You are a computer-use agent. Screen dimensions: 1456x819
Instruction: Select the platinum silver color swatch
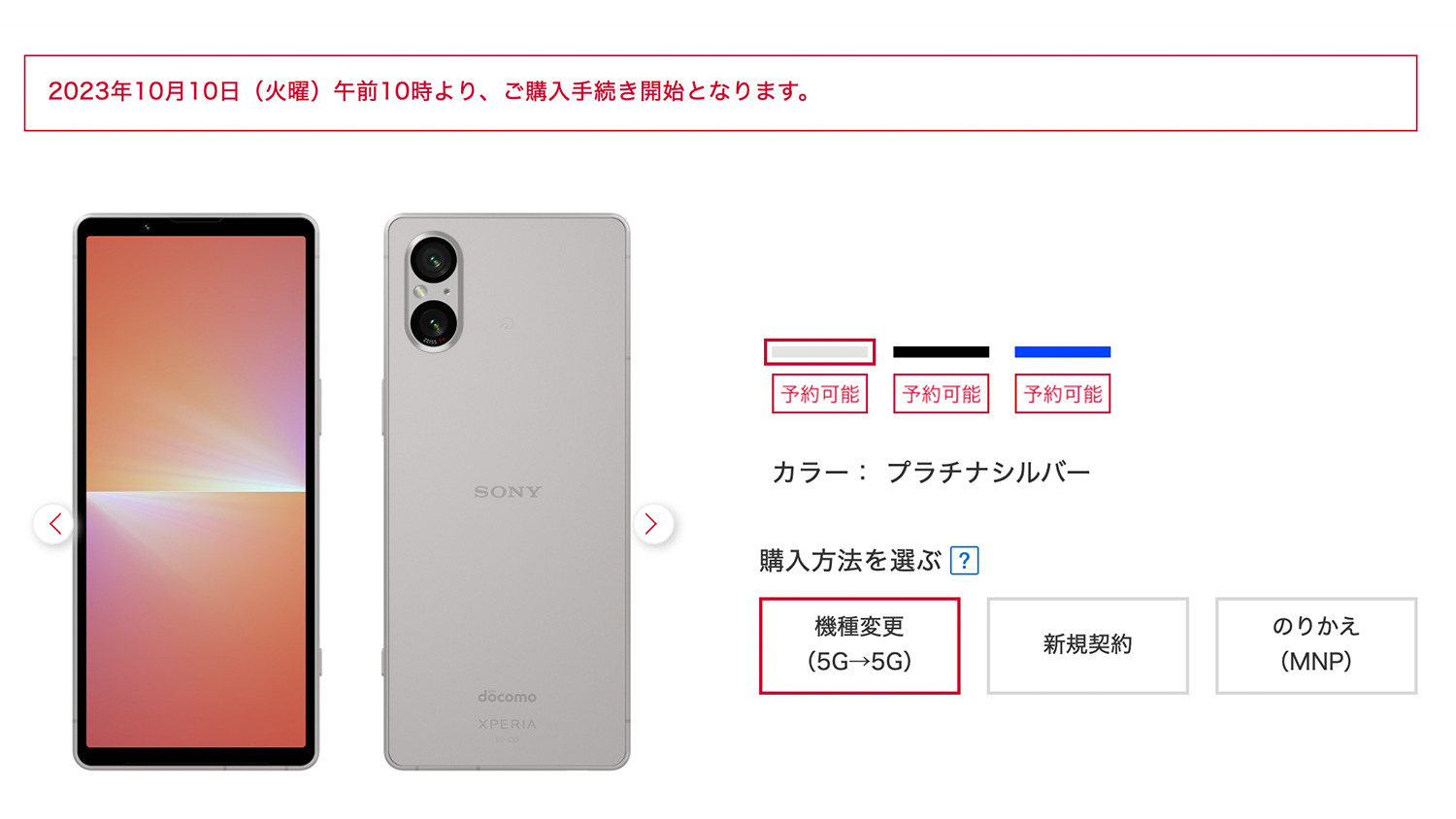pos(819,352)
